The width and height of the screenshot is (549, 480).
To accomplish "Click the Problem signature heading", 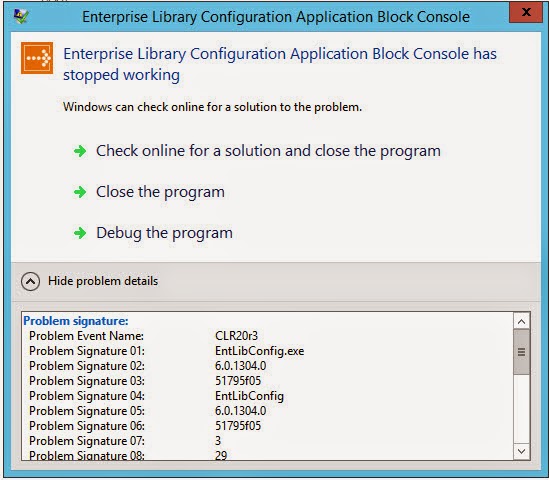I will tap(76, 321).
